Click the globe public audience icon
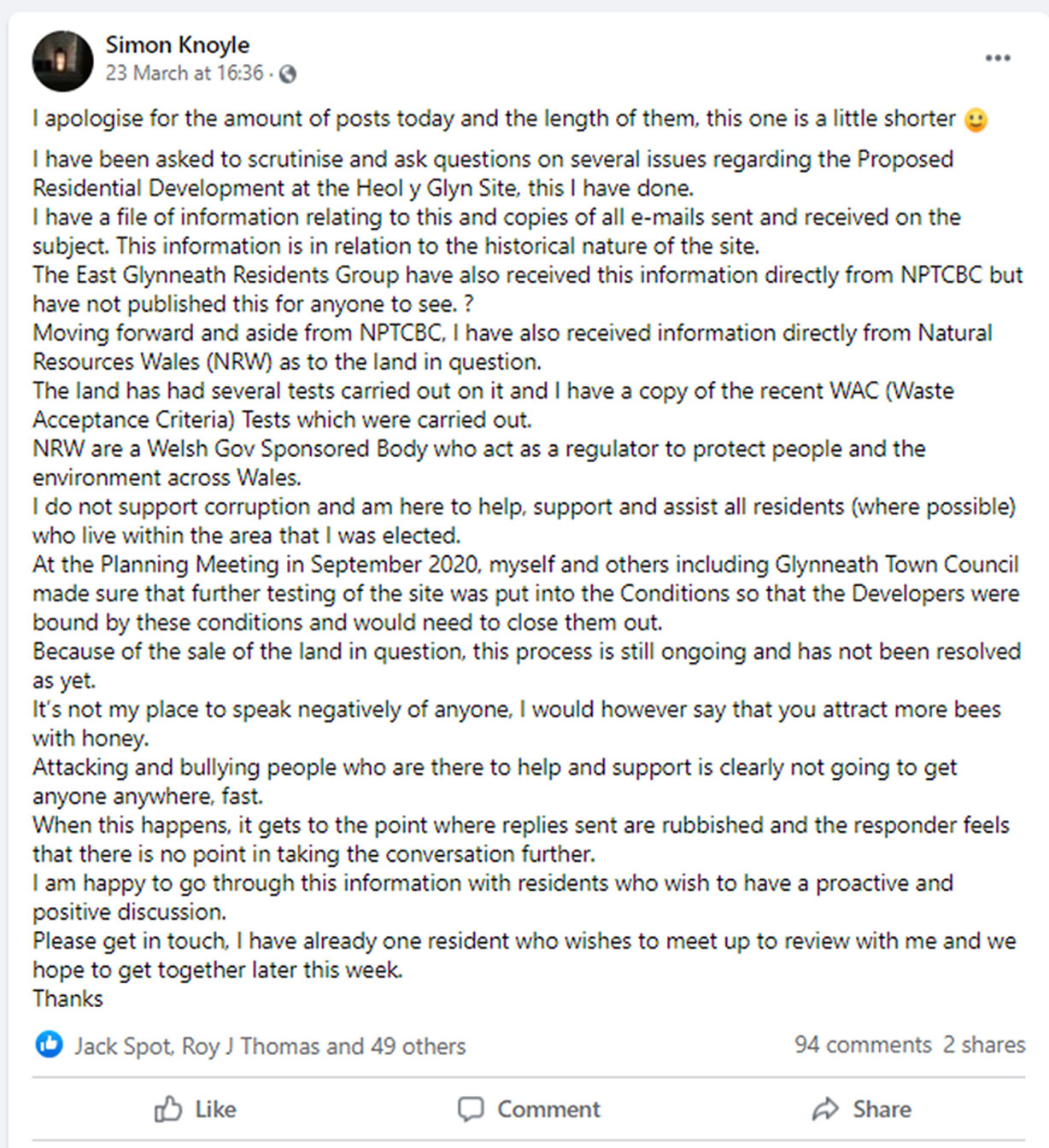The width and height of the screenshot is (1049, 1148). (x=289, y=74)
